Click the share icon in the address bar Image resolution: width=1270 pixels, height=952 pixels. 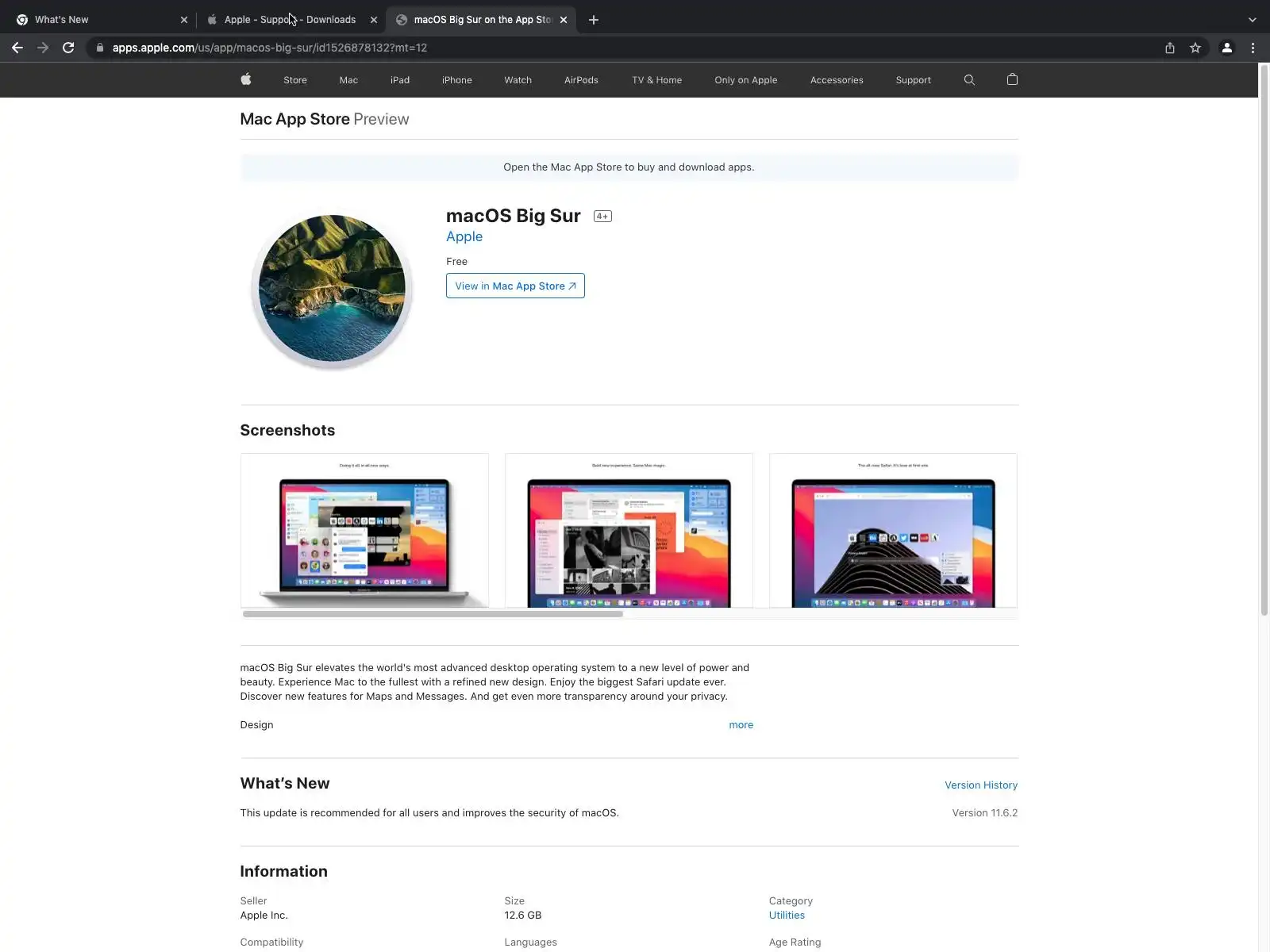click(x=1170, y=48)
